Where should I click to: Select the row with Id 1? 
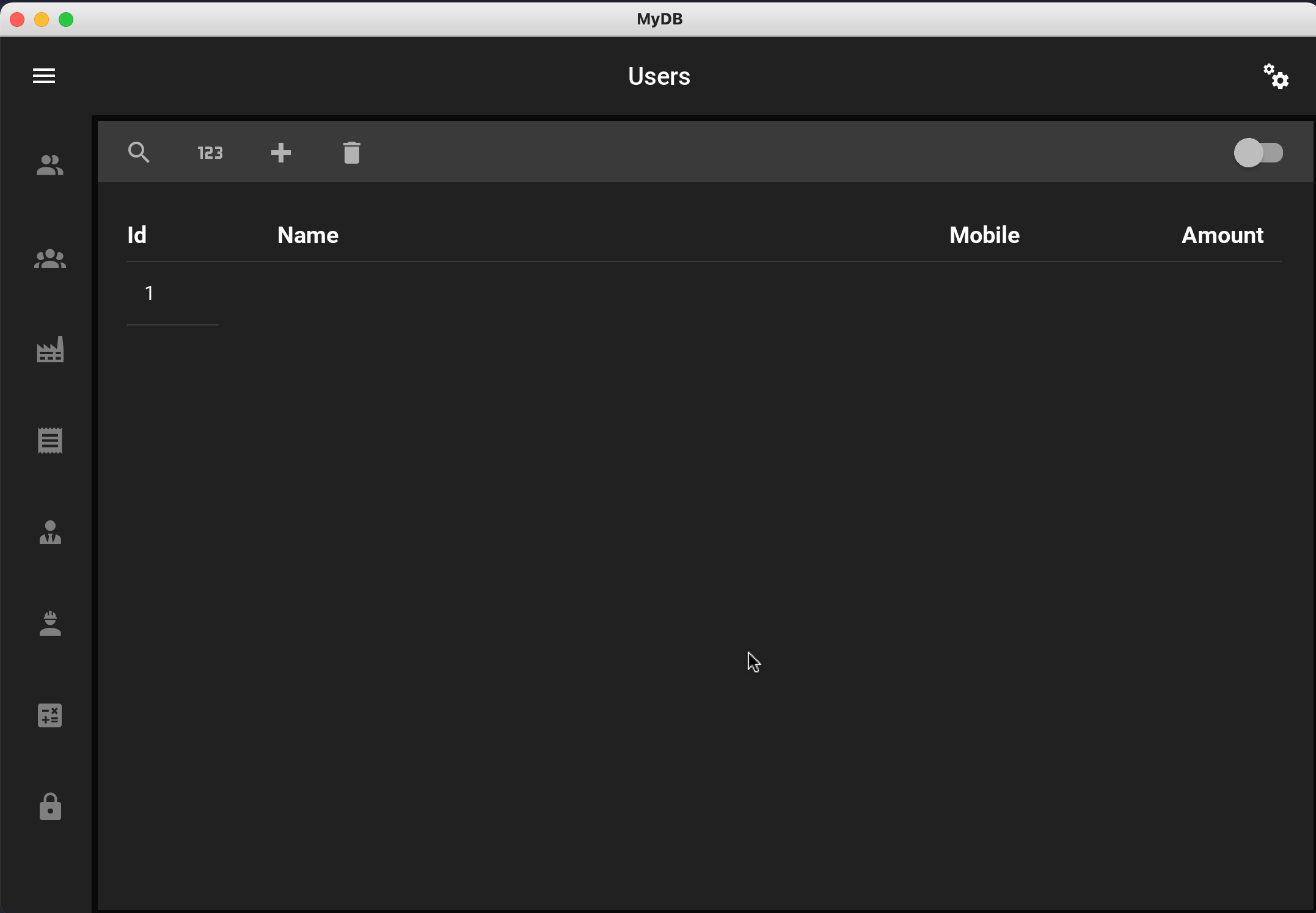tap(150, 293)
